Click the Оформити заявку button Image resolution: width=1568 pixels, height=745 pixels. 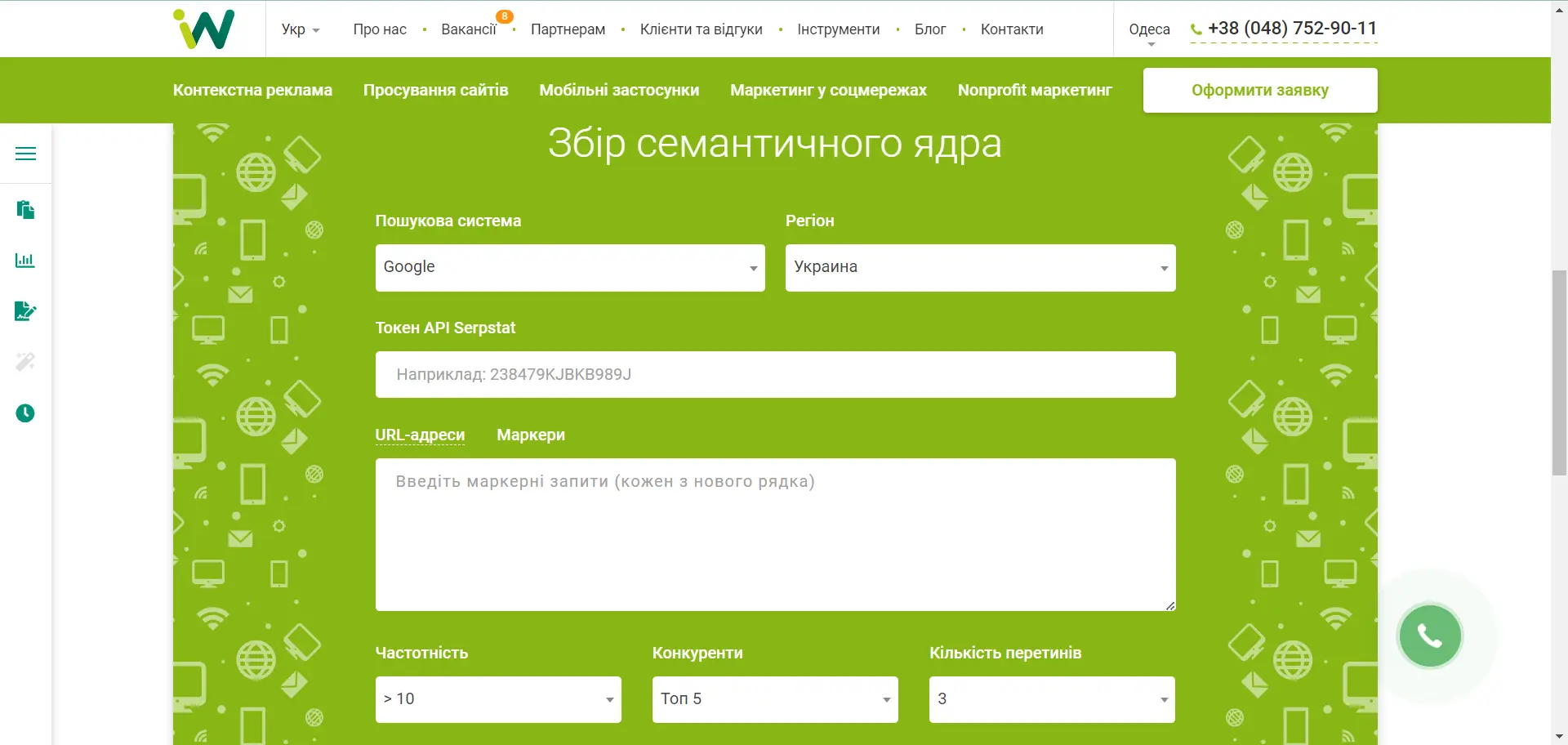click(x=1260, y=90)
